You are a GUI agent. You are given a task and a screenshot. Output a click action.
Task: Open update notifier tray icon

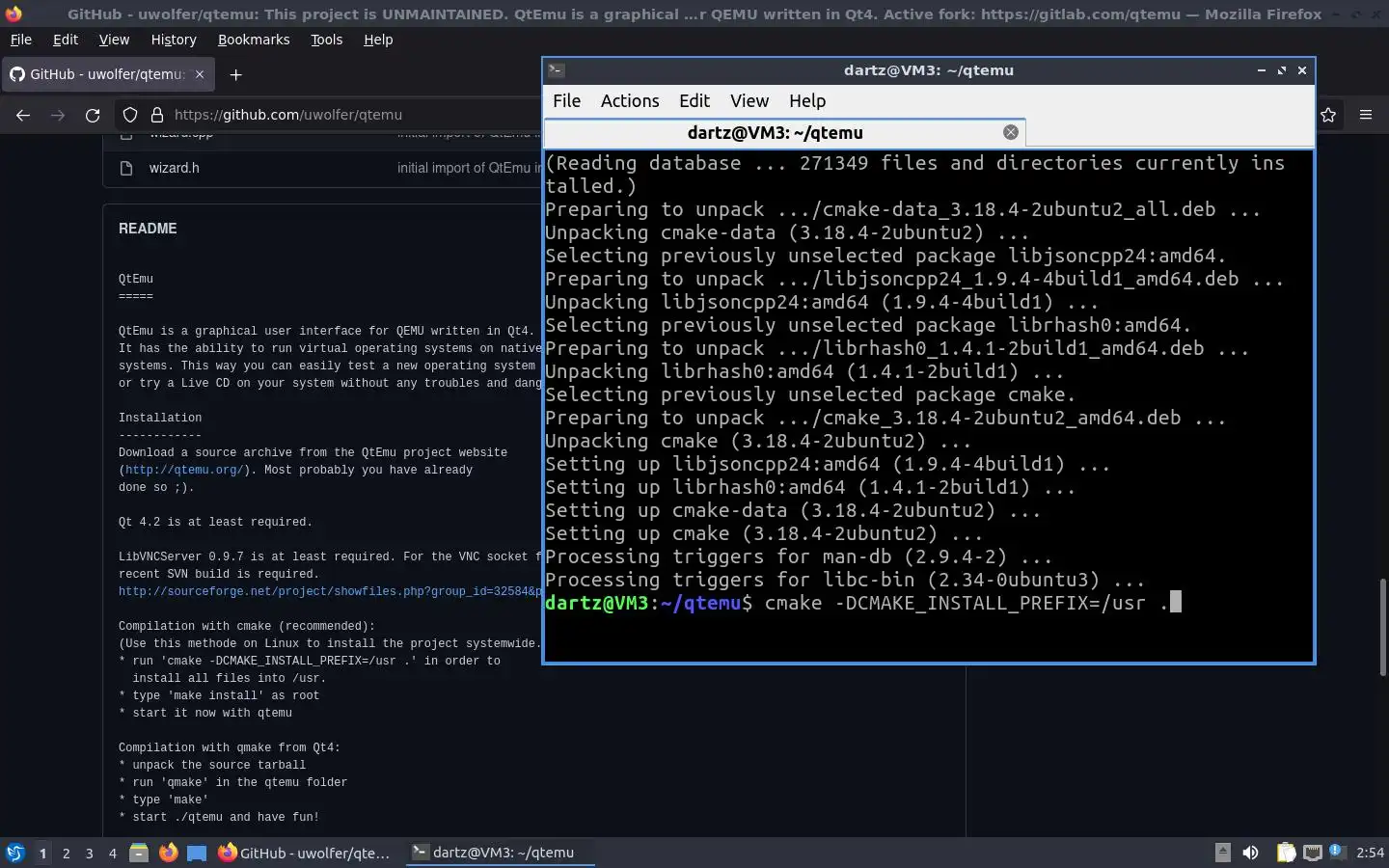pos(1337,852)
